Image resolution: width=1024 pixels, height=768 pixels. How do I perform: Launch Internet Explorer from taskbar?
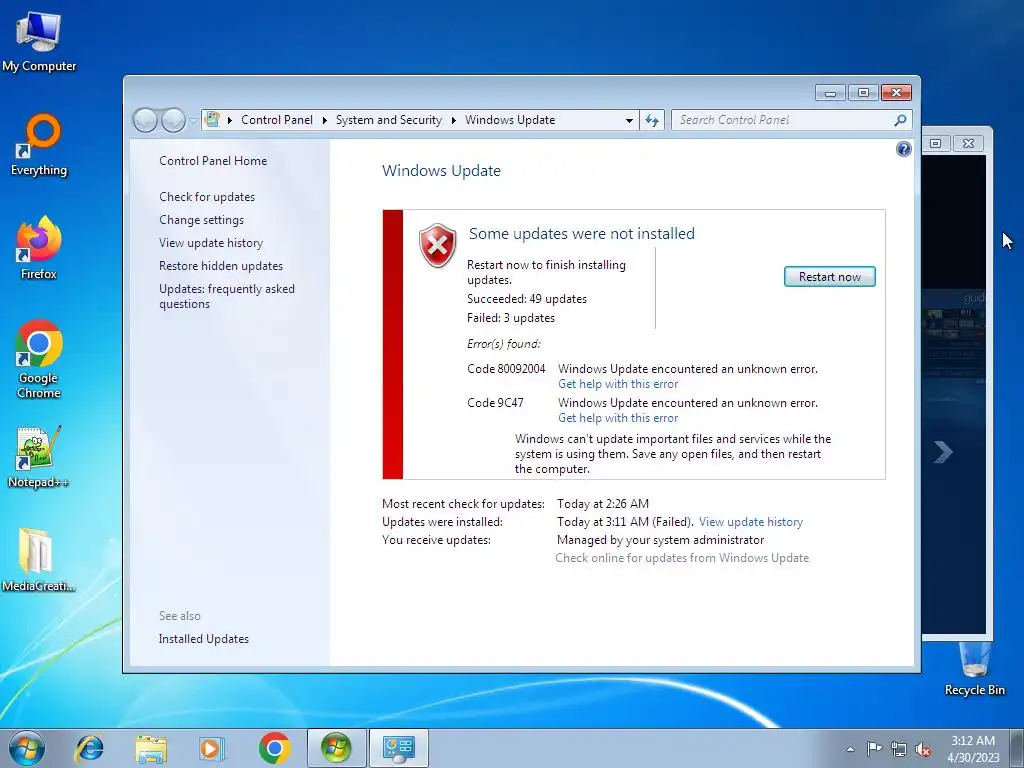pyautogui.click(x=89, y=748)
